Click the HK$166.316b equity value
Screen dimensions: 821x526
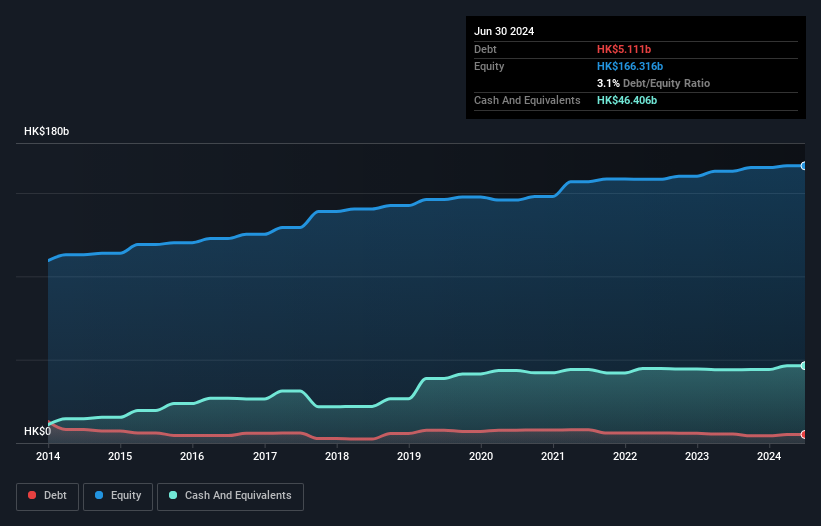pyautogui.click(x=630, y=66)
